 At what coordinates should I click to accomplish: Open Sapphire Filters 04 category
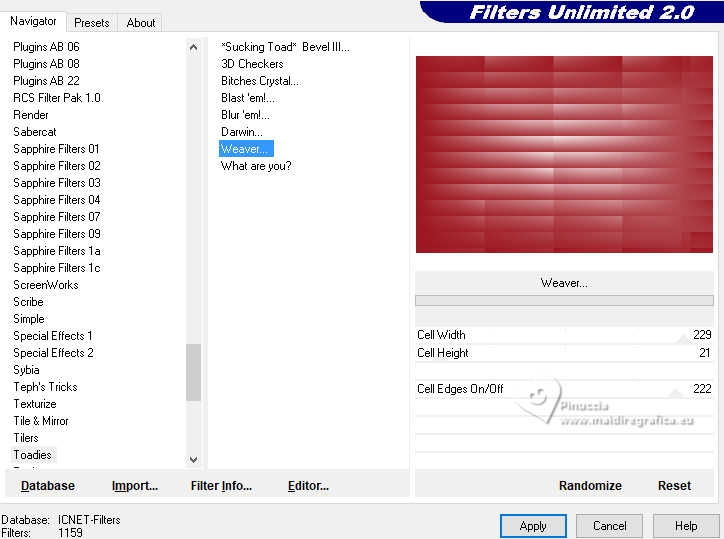tap(57, 200)
